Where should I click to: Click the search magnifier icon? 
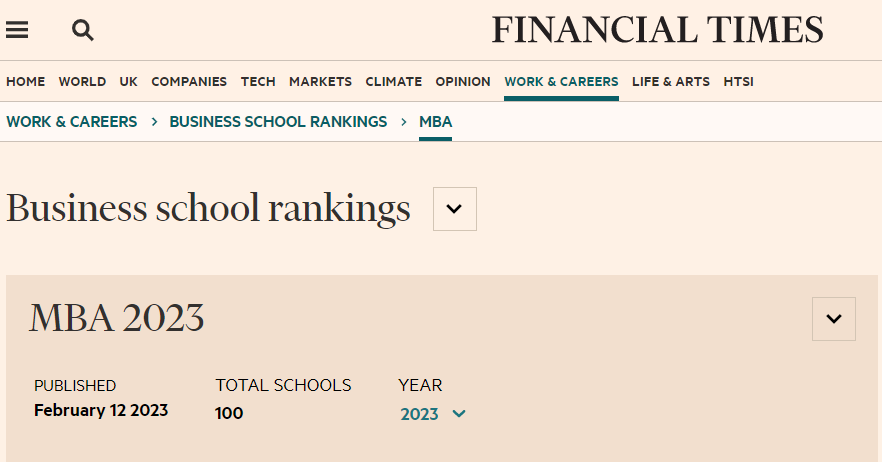pyautogui.click(x=83, y=30)
